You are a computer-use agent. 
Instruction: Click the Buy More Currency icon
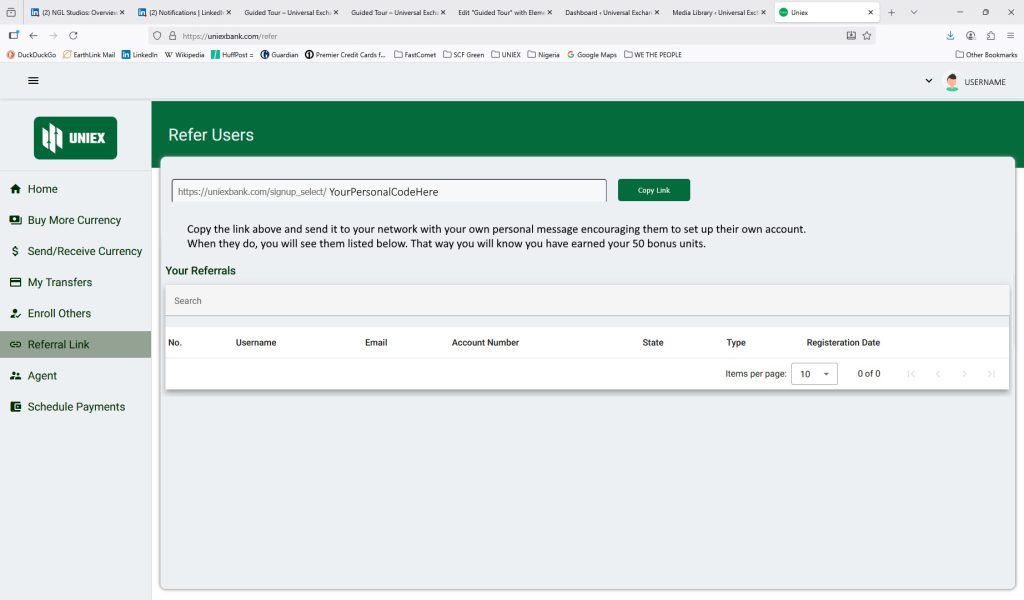coord(15,220)
